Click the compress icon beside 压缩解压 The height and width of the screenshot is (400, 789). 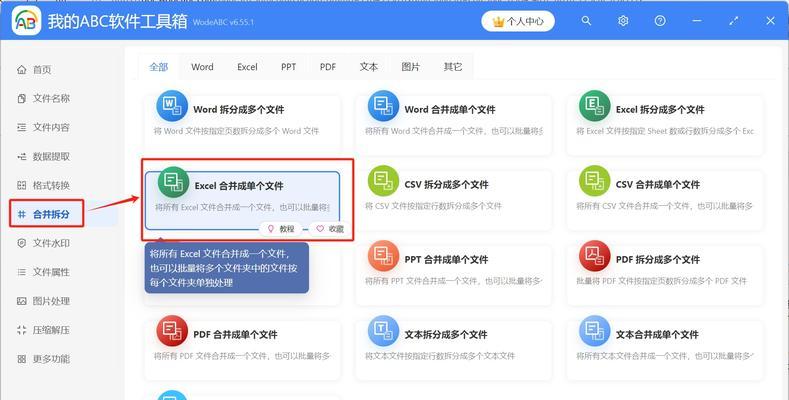click(22, 331)
